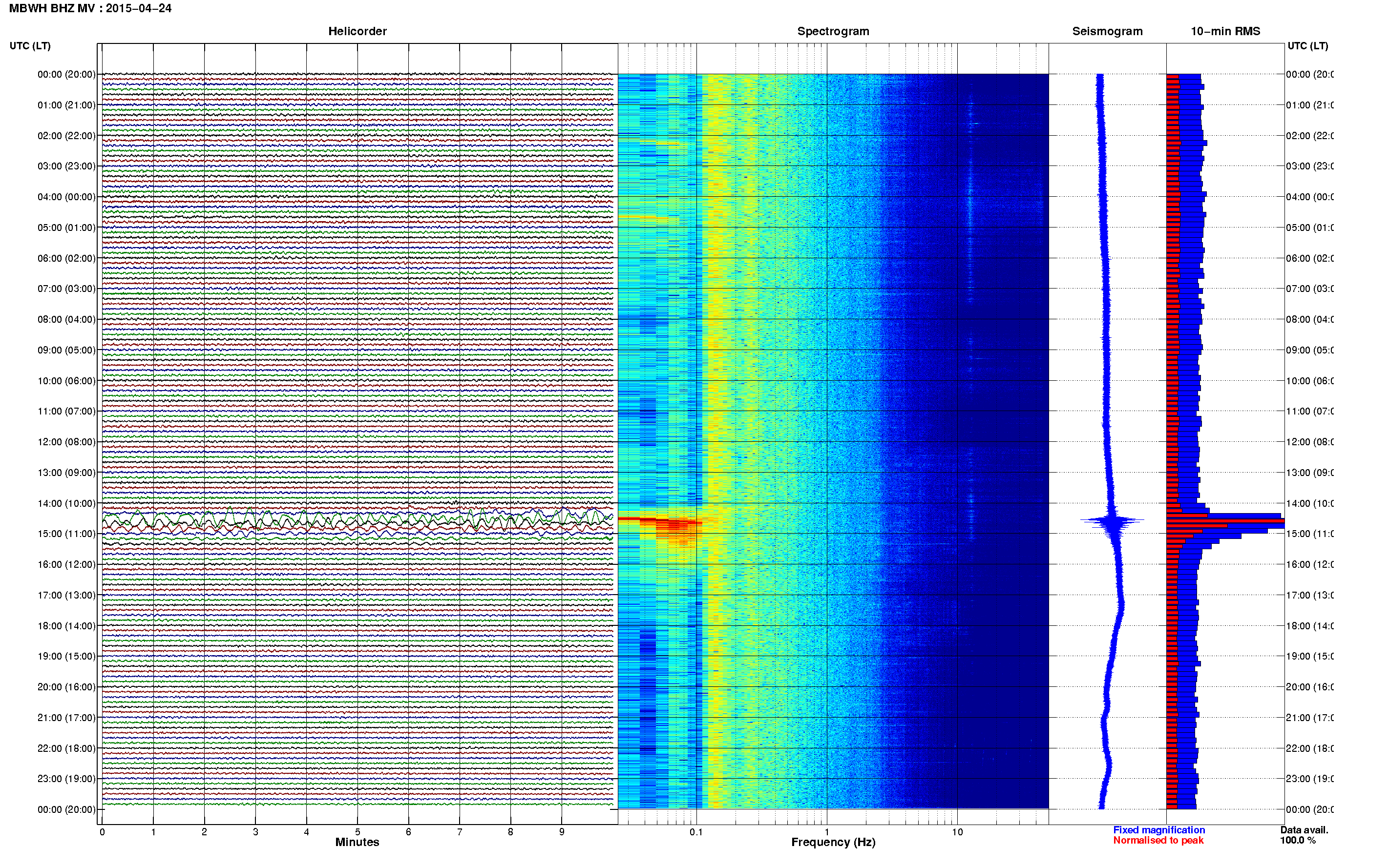Image resolution: width=1389 pixels, height=868 pixels.
Task: Click the left time label '00:00 (20:00)' at top
Action: 66,74
